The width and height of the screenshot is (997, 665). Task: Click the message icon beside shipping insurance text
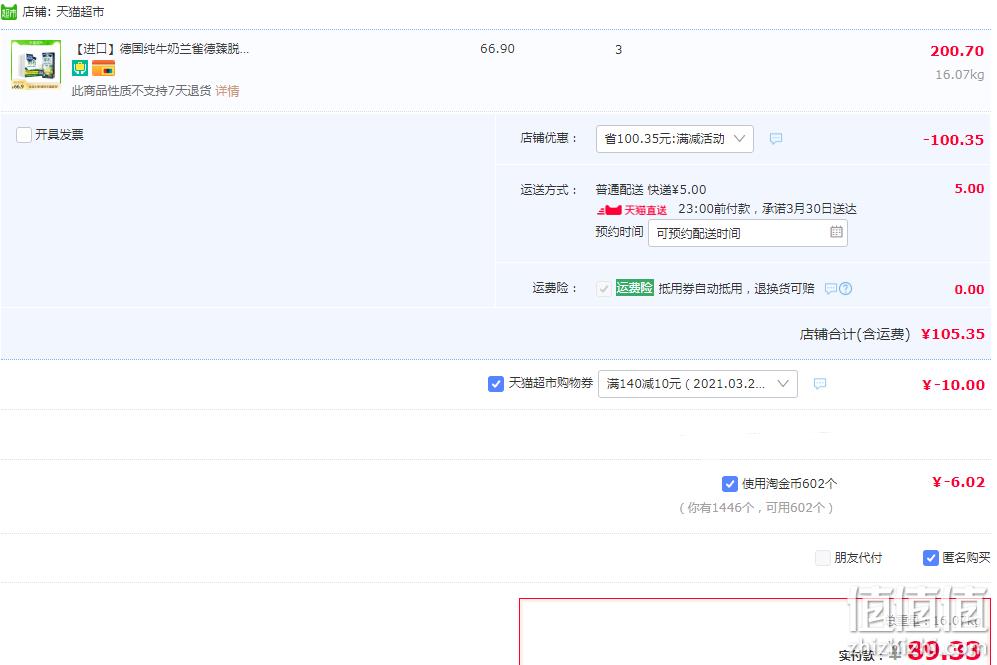(830, 289)
